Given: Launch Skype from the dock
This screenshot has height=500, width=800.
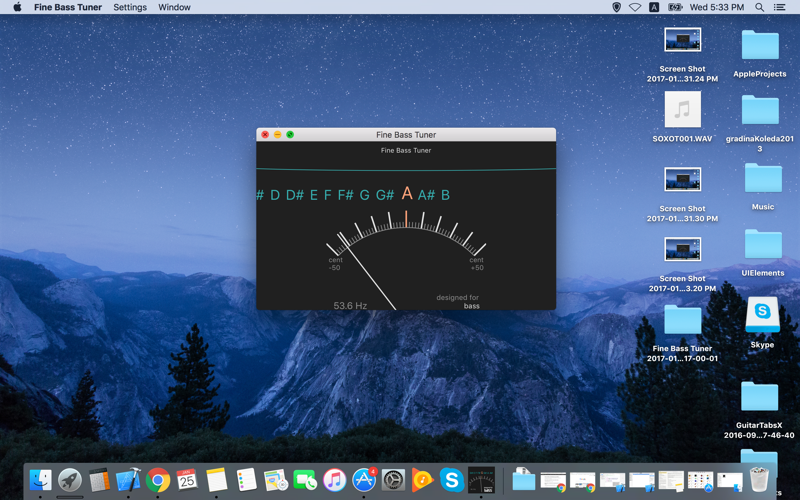Looking at the screenshot, I should 452,480.
